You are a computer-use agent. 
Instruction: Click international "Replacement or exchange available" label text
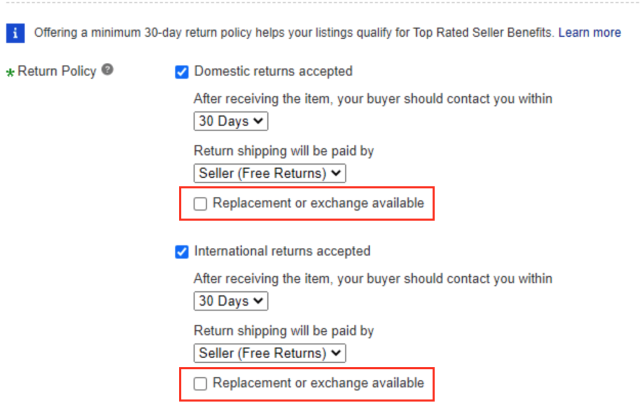318,384
